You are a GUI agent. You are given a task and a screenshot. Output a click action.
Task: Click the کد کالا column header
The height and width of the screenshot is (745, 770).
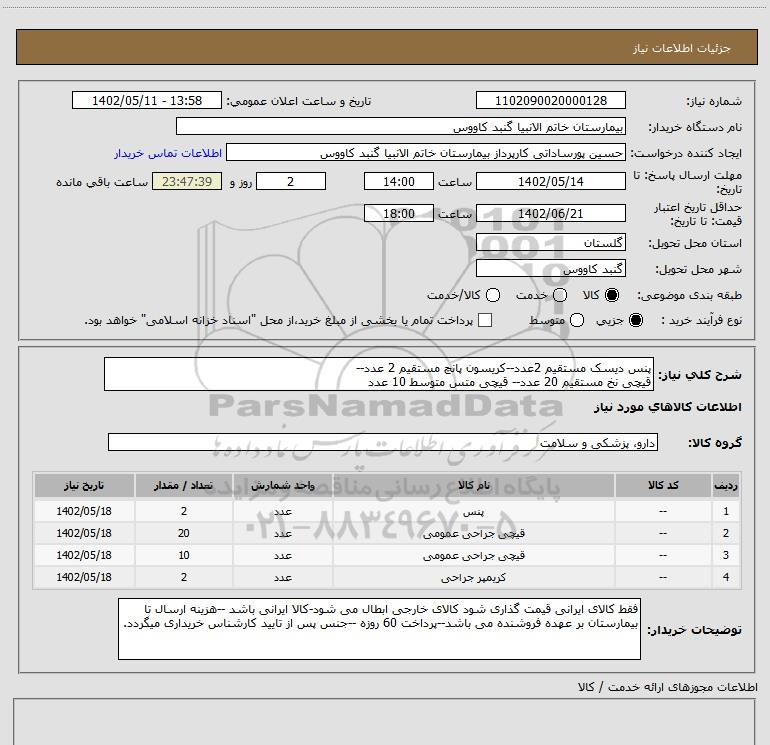point(663,485)
